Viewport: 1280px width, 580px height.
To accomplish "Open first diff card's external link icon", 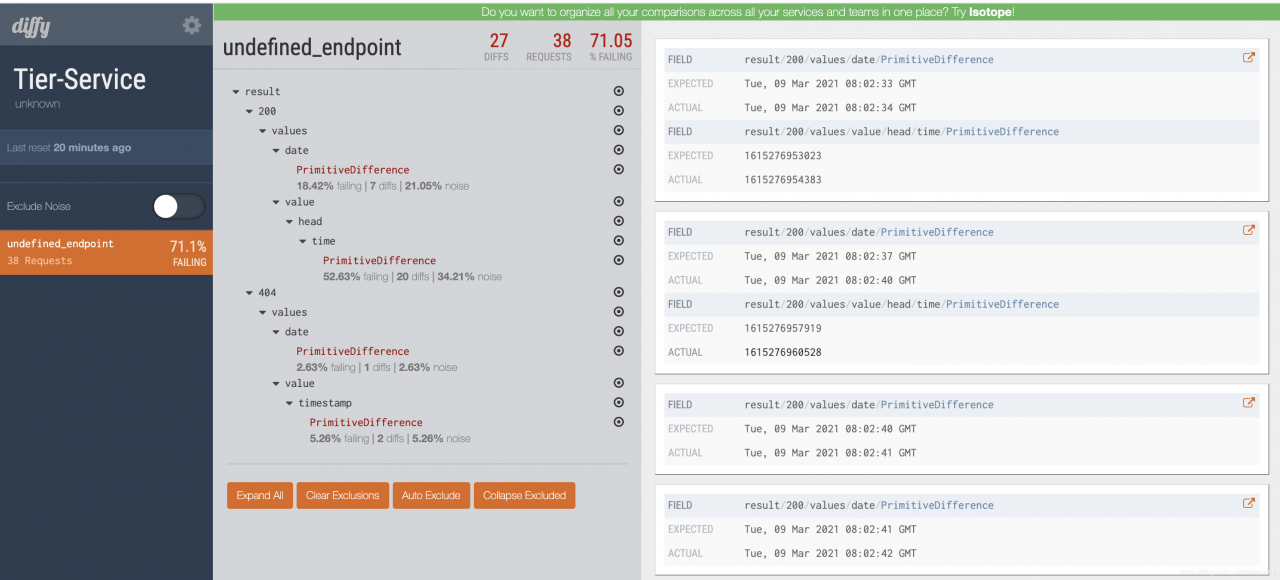I will coord(1249,58).
